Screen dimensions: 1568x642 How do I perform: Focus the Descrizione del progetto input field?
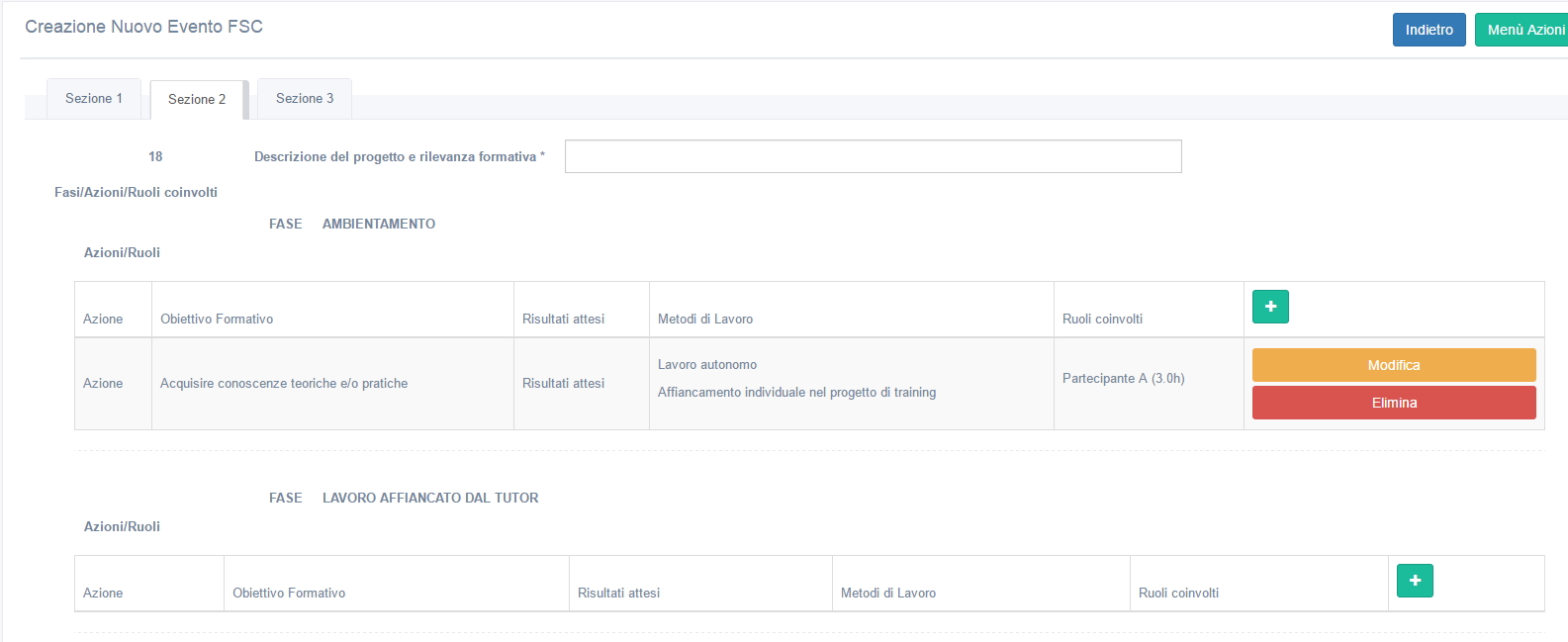(x=873, y=156)
